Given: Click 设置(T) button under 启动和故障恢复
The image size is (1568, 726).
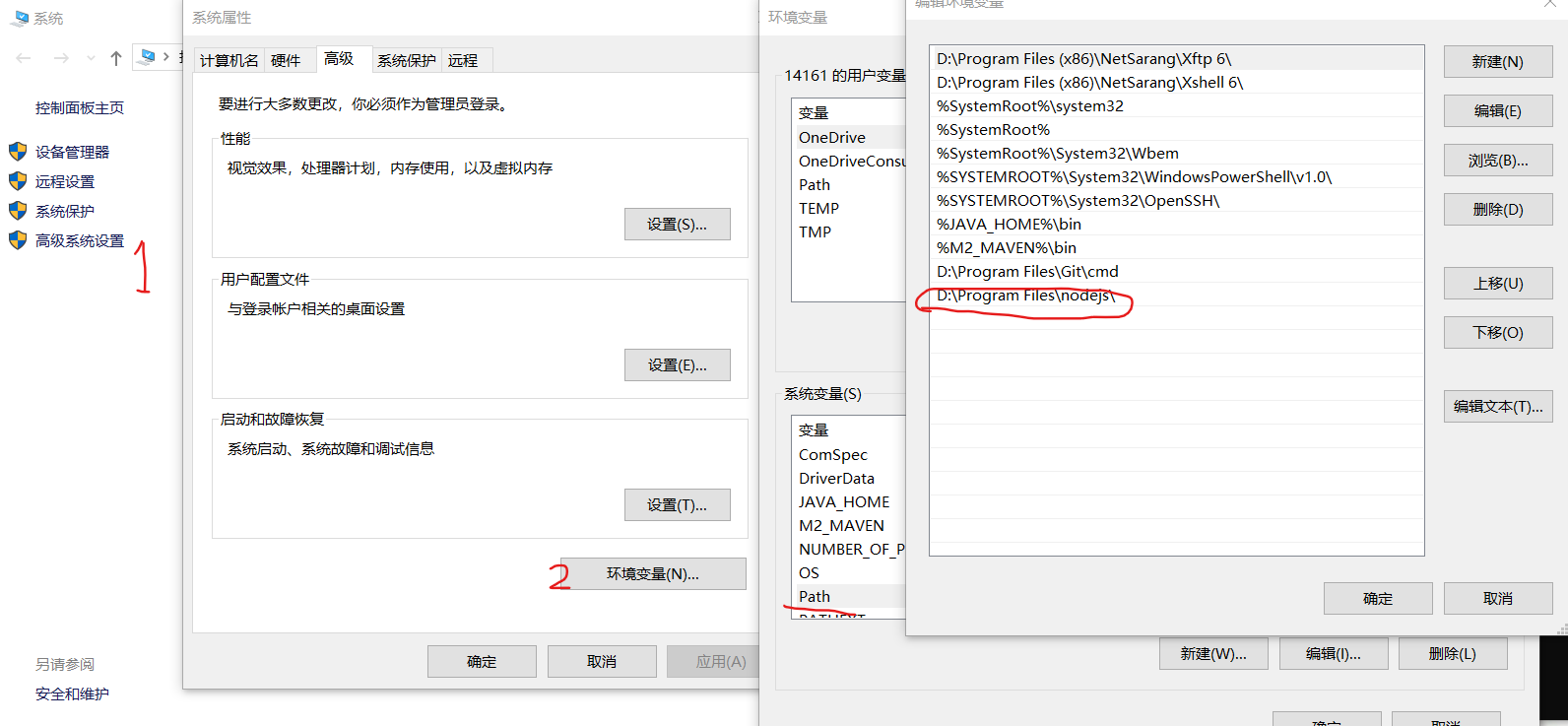Looking at the screenshot, I should 678,504.
